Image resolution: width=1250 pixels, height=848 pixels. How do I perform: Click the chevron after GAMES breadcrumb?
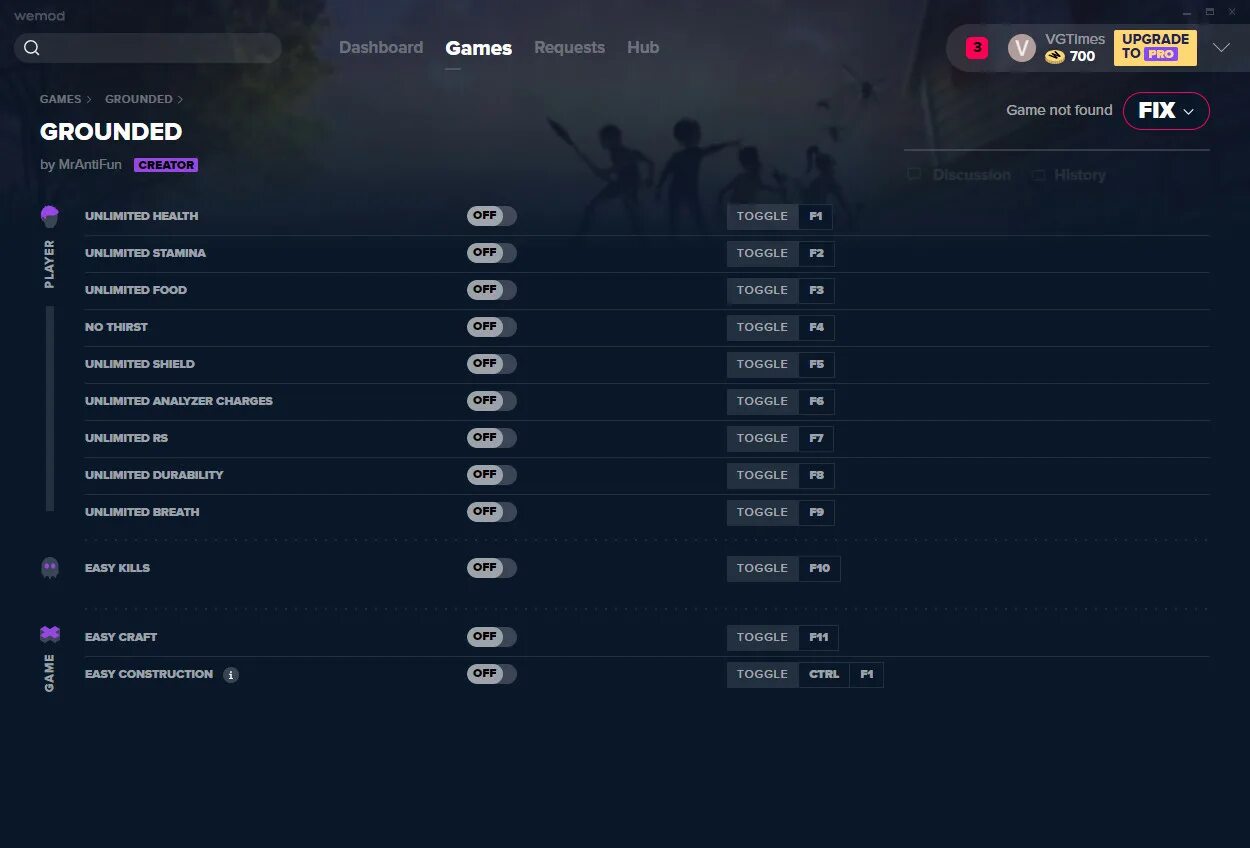[89, 100]
